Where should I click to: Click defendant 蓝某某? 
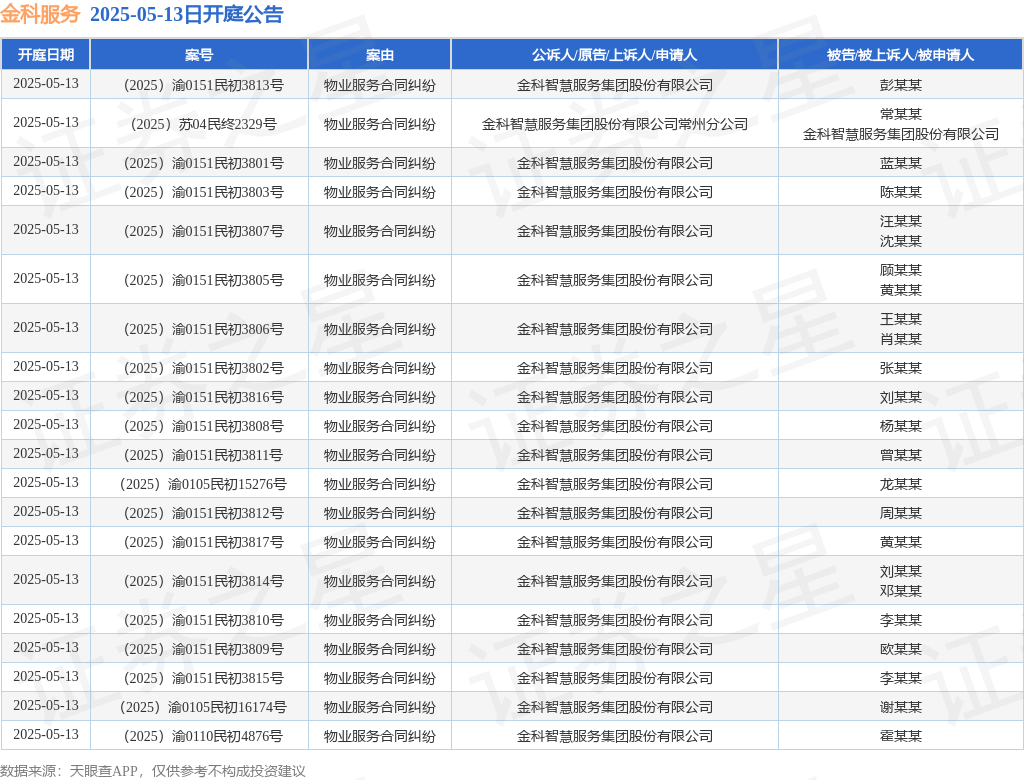901,163
